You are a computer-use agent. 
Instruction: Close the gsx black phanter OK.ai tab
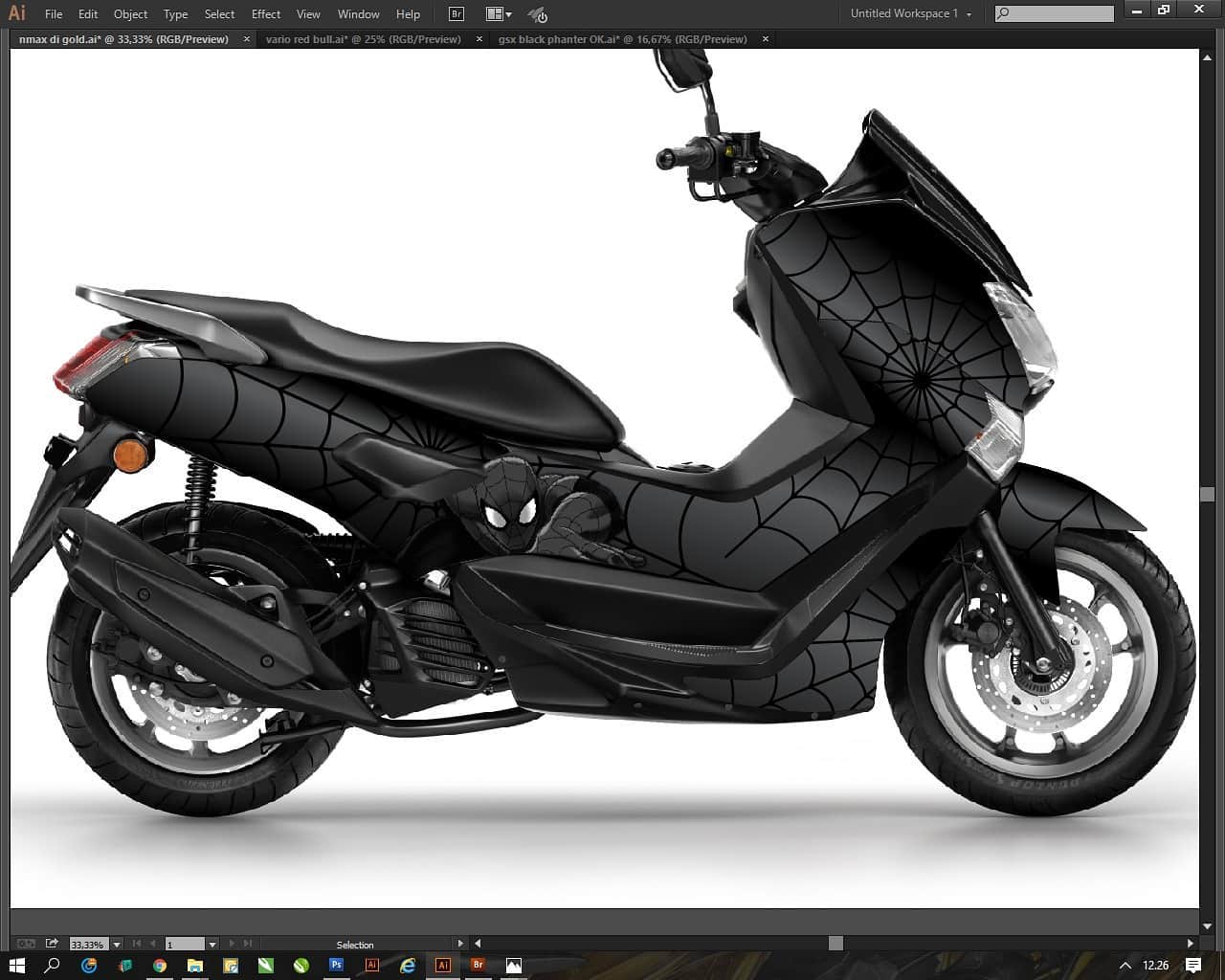[766, 39]
